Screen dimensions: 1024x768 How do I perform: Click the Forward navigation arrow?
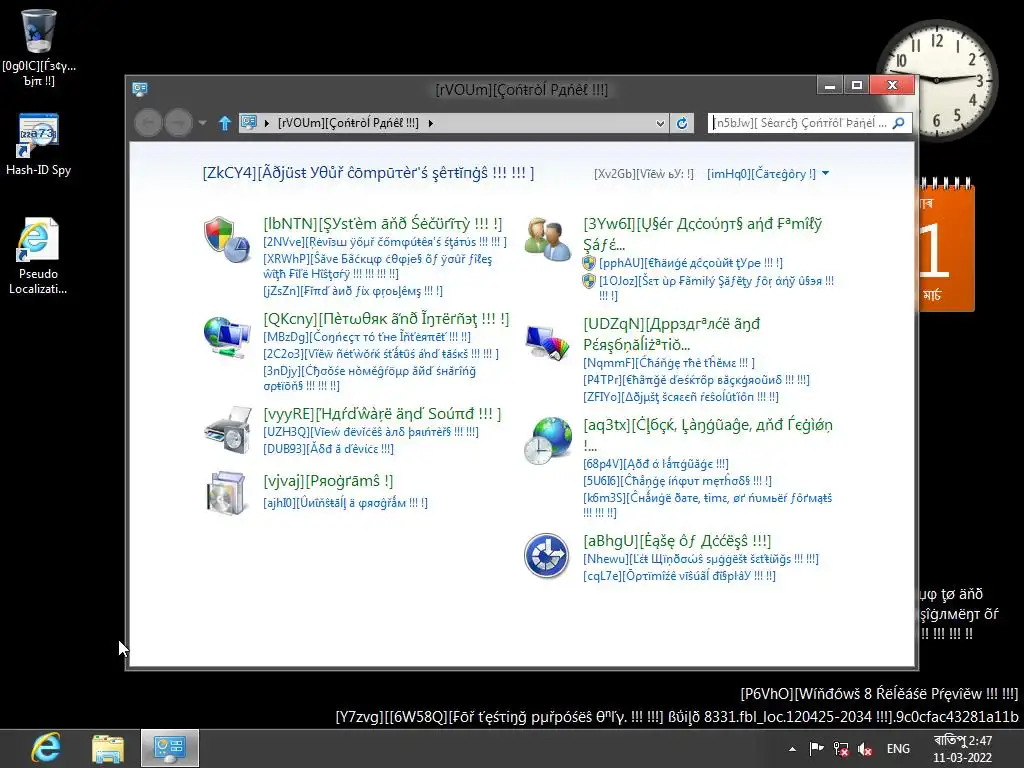pyautogui.click(x=178, y=123)
